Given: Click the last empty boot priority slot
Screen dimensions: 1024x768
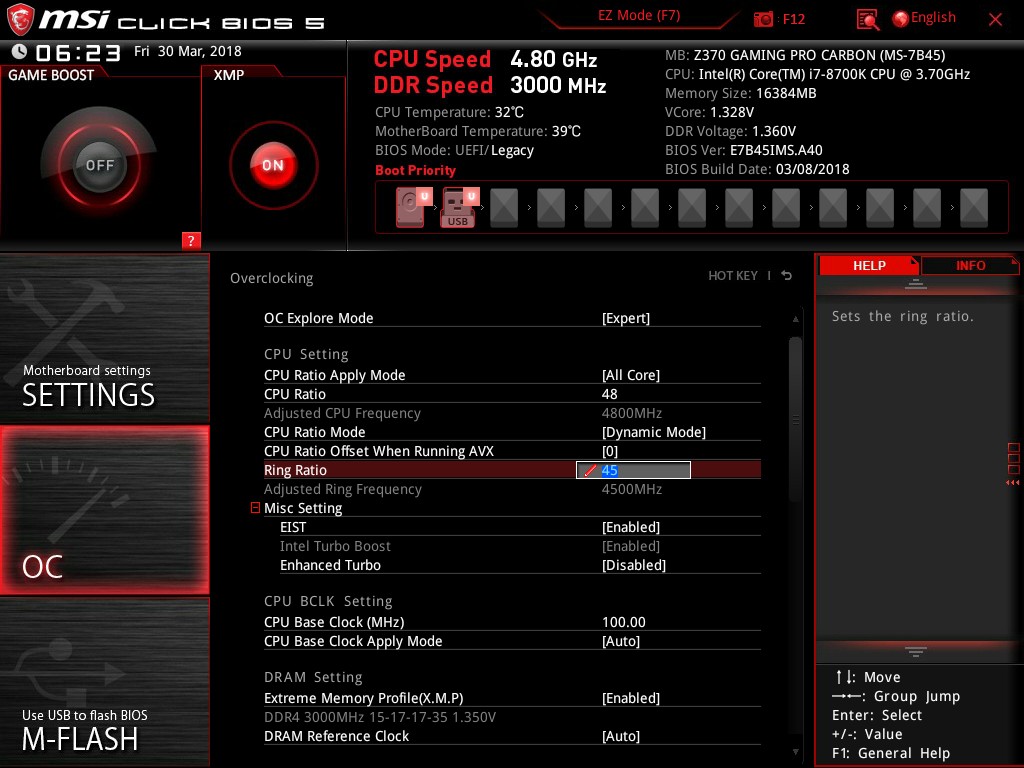Looking at the screenshot, I should point(974,208).
